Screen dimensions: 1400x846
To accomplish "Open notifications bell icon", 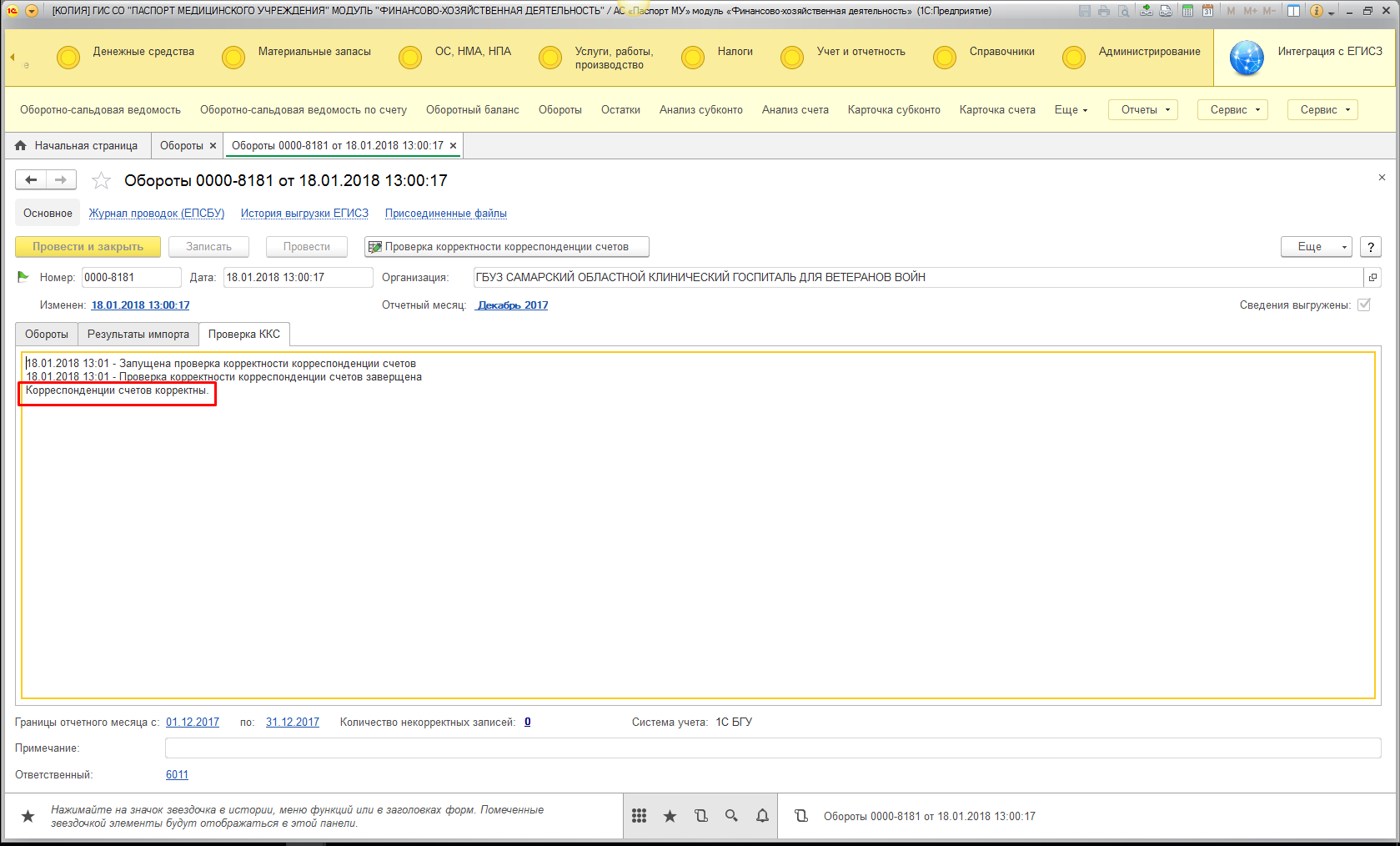I will (x=762, y=816).
